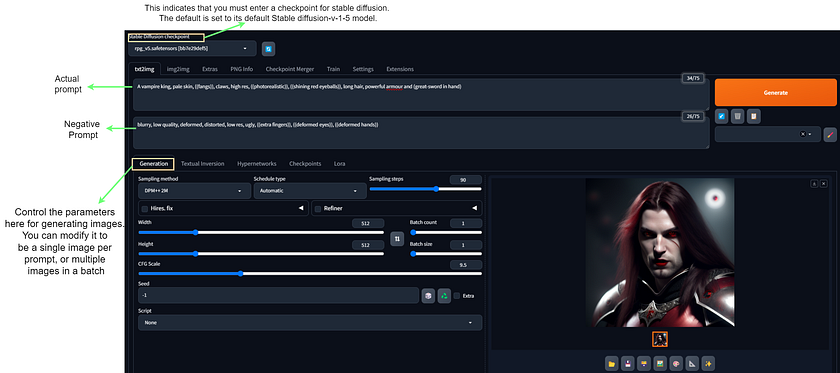This screenshot has height=373, width=840.
Task: Select the generated vampire thumbnail below preview
Action: 660,339
